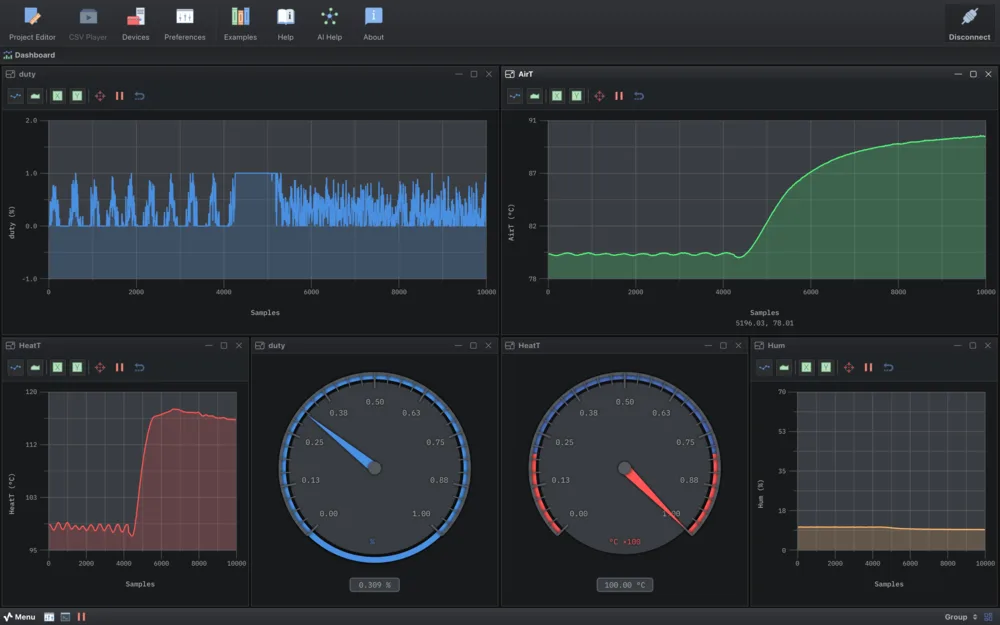Toggle X axis in top duty plot

(57, 96)
